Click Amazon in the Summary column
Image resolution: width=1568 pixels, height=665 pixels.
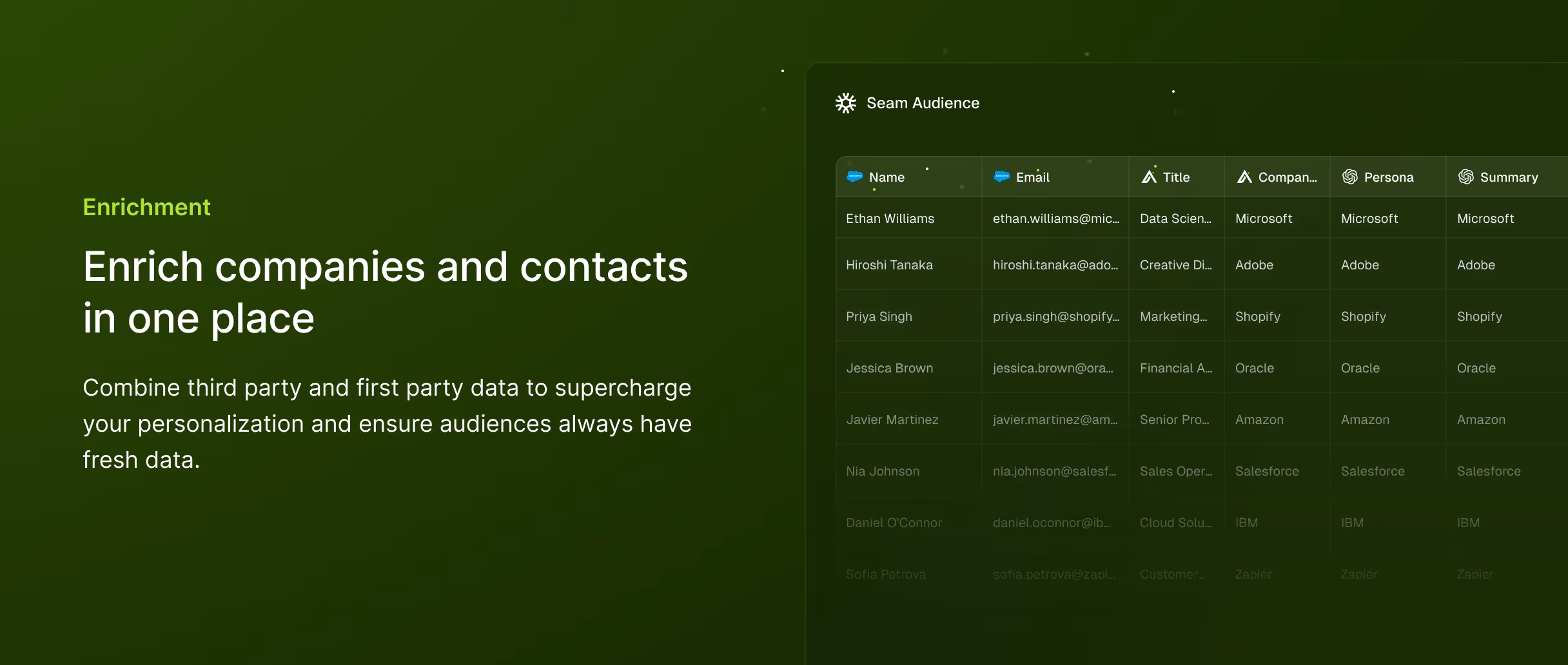[1481, 419]
